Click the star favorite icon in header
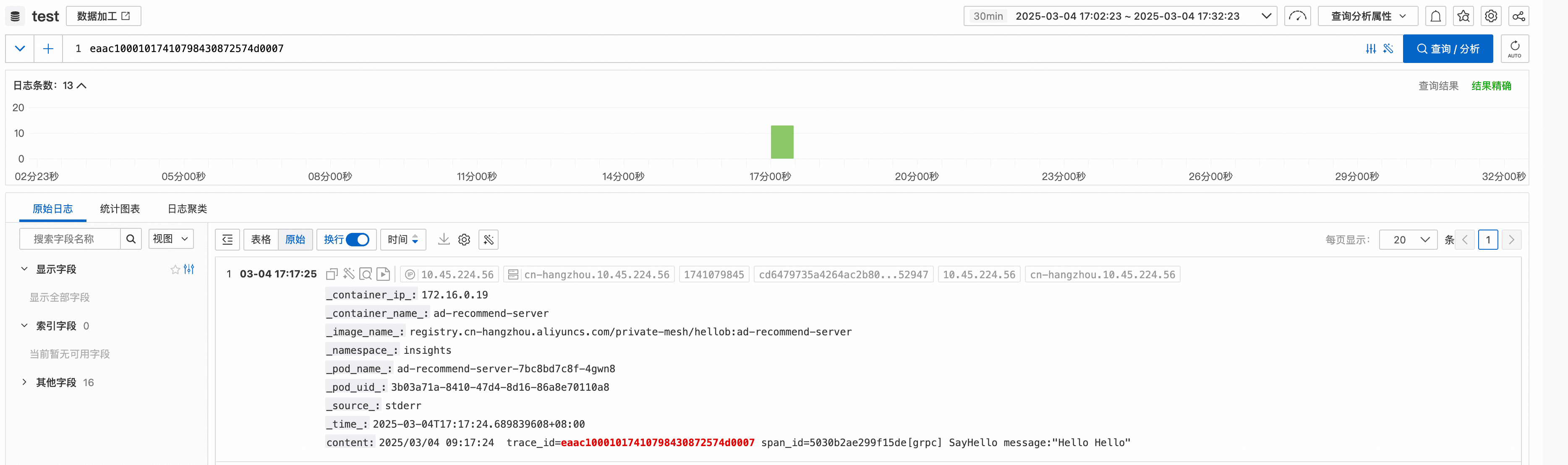Viewport: 1568px width, 465px height. click(x=1463, y=16)
